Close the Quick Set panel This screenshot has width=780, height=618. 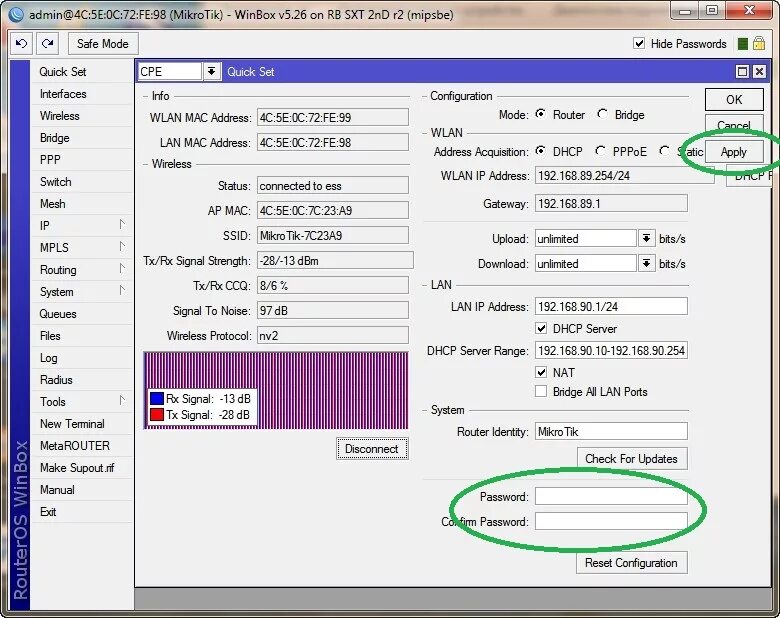coord(759,72)
